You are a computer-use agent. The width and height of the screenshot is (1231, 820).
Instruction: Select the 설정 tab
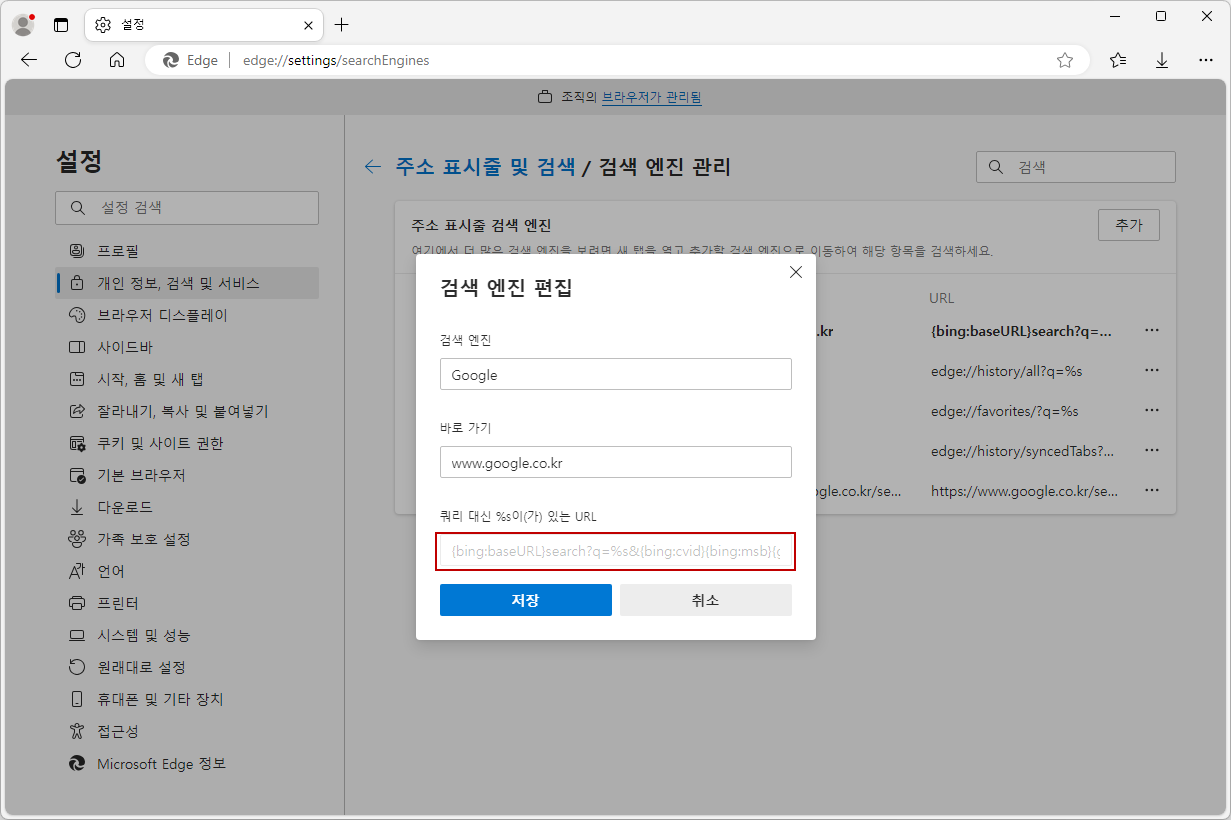coord(206,25)
